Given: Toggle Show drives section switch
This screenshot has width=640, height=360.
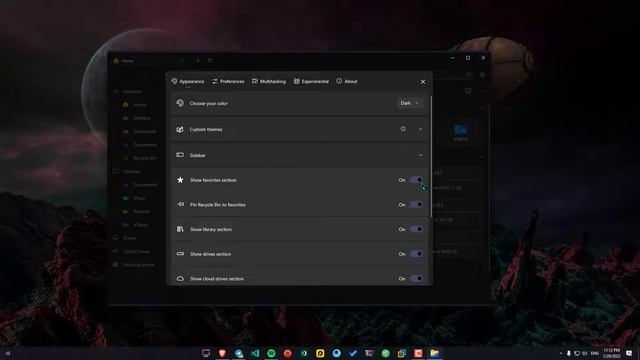Looking at the screenshot, I should pos(416,254).
